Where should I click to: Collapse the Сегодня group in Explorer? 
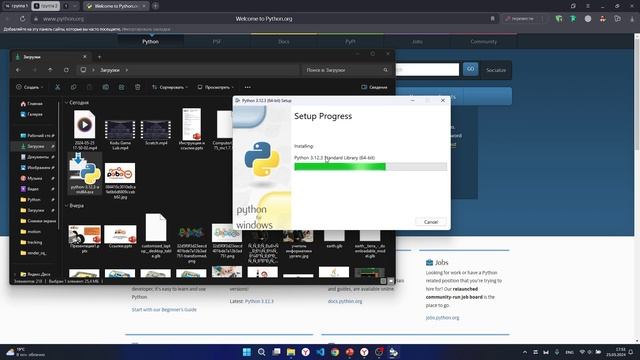pyautogui.click(x=67, y=102)
